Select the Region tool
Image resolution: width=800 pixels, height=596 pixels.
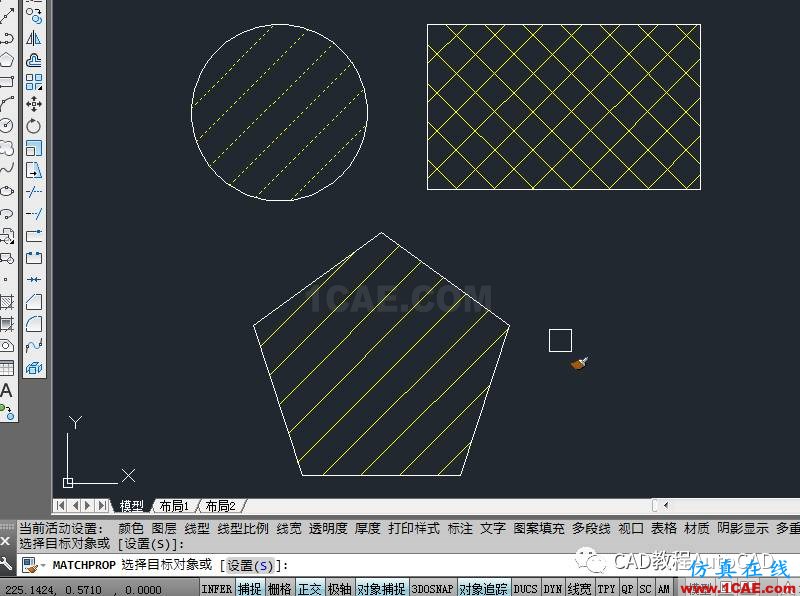point(7,346)
